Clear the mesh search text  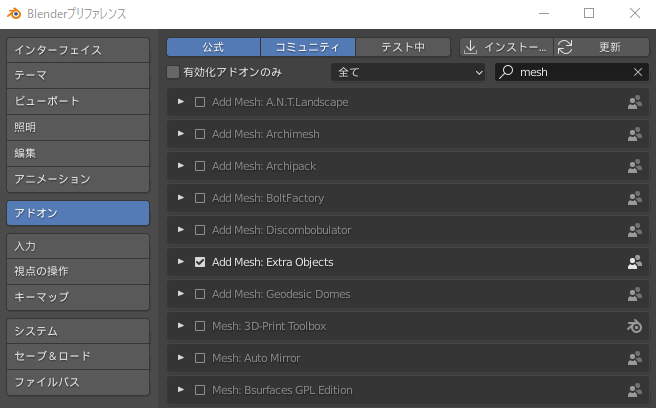click(x=638, y=72)
